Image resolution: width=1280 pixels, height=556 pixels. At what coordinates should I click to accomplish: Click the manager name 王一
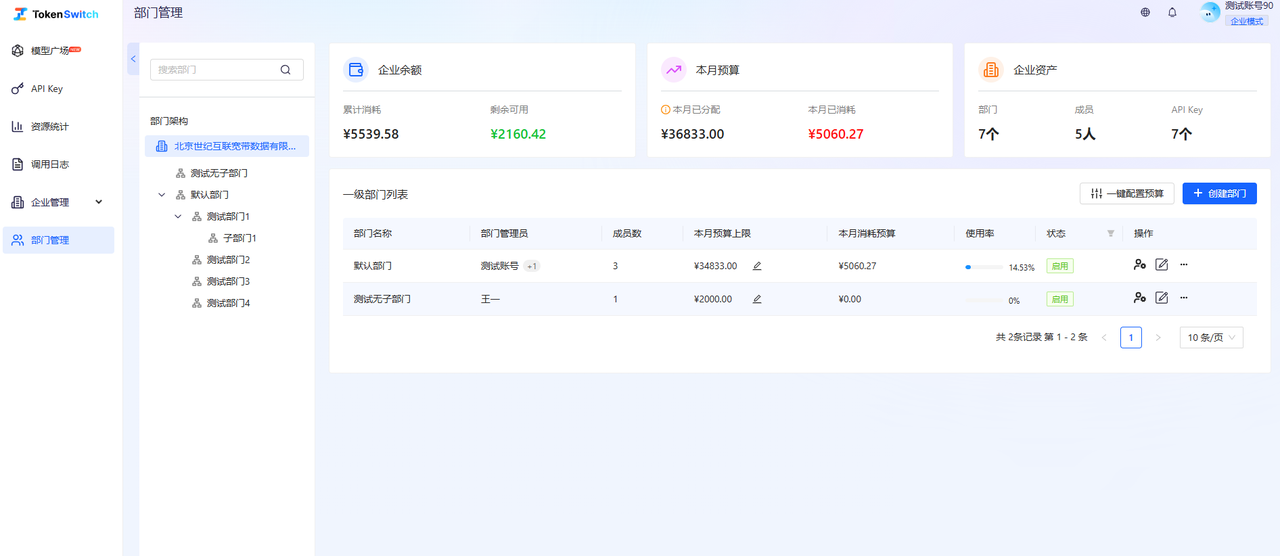490,299
